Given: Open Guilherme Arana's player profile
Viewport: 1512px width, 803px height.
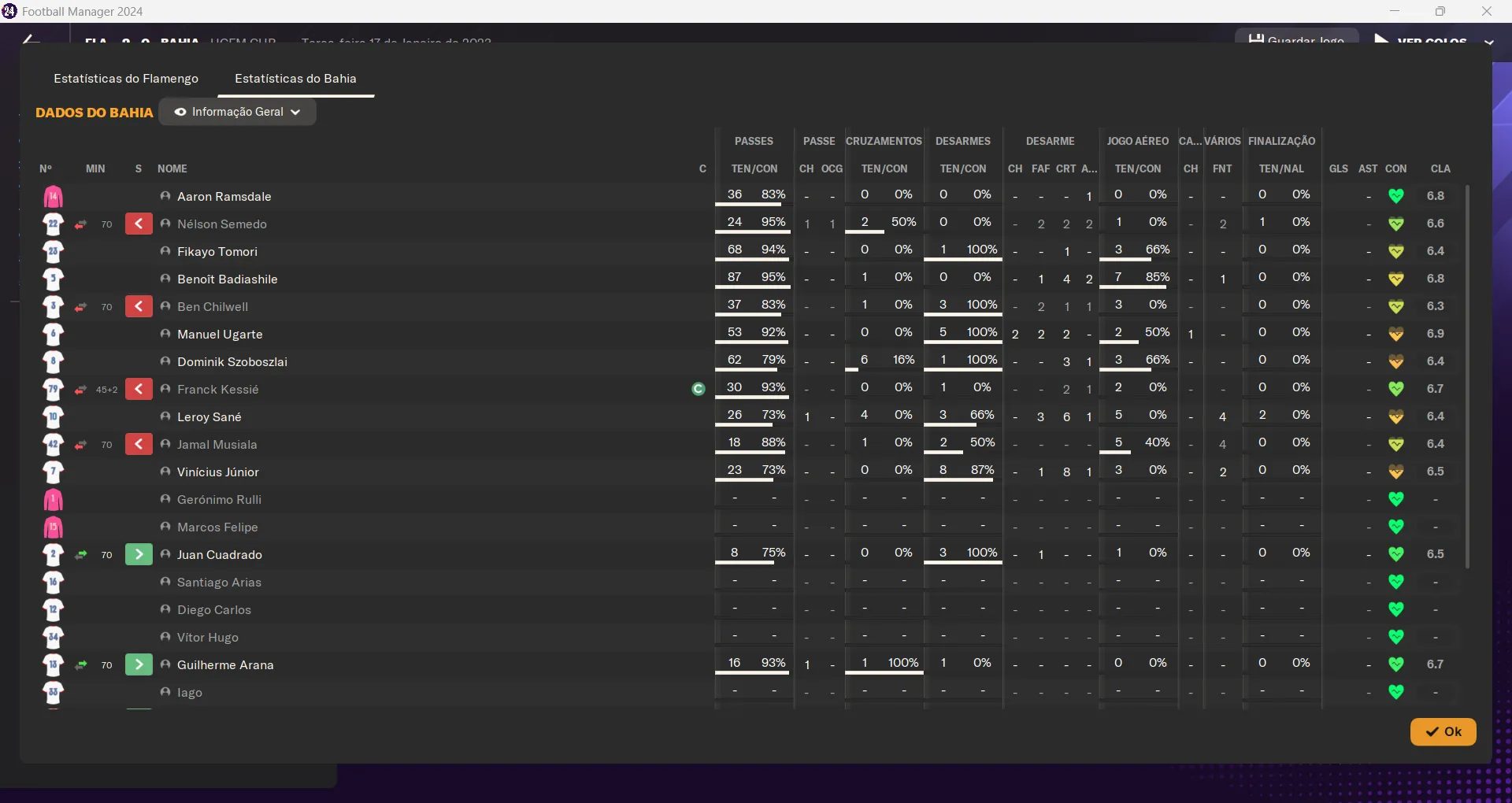Looking at the screenshot, I should coord(225,665).
